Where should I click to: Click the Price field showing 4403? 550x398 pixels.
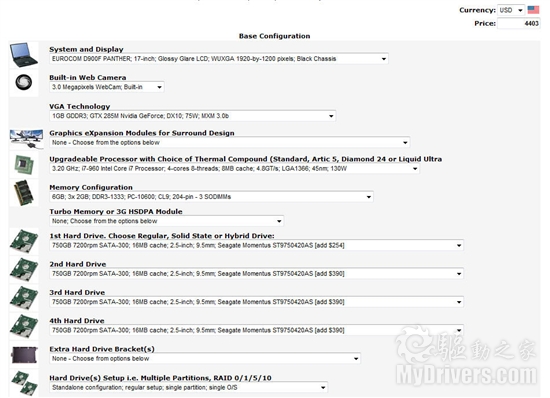click(x=518, y=23)
